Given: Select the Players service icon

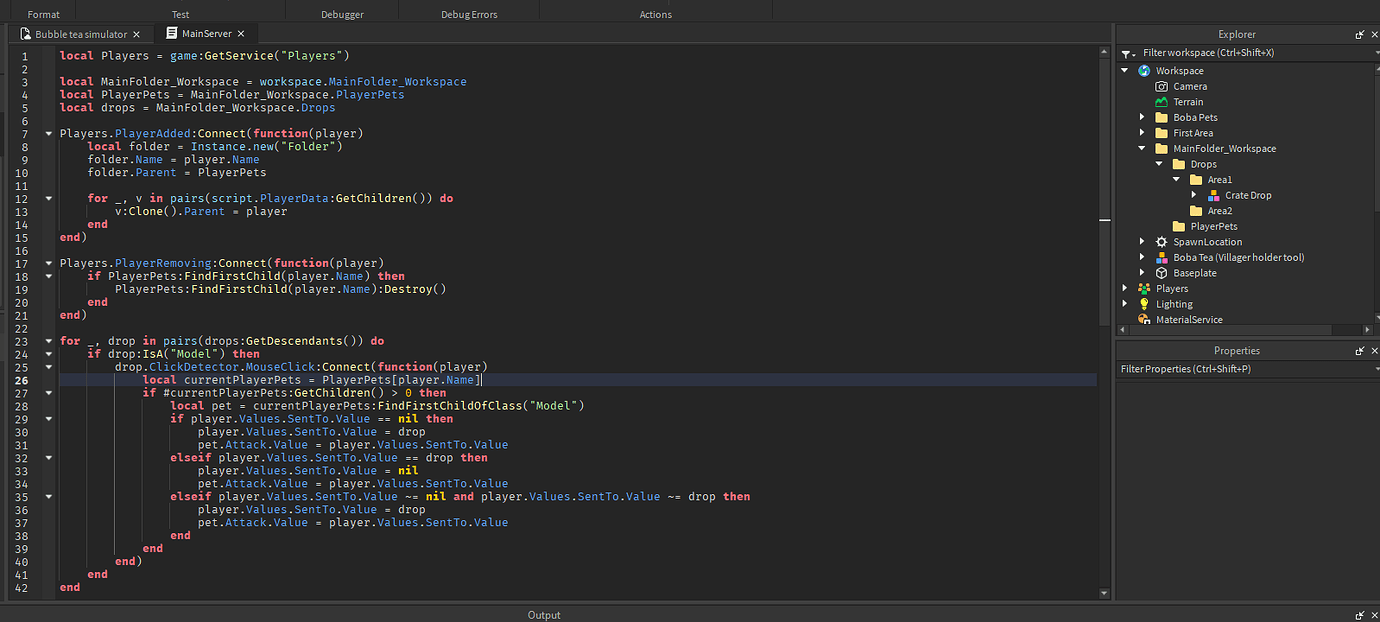Looking at the screenshot, I should point(1144,289).
